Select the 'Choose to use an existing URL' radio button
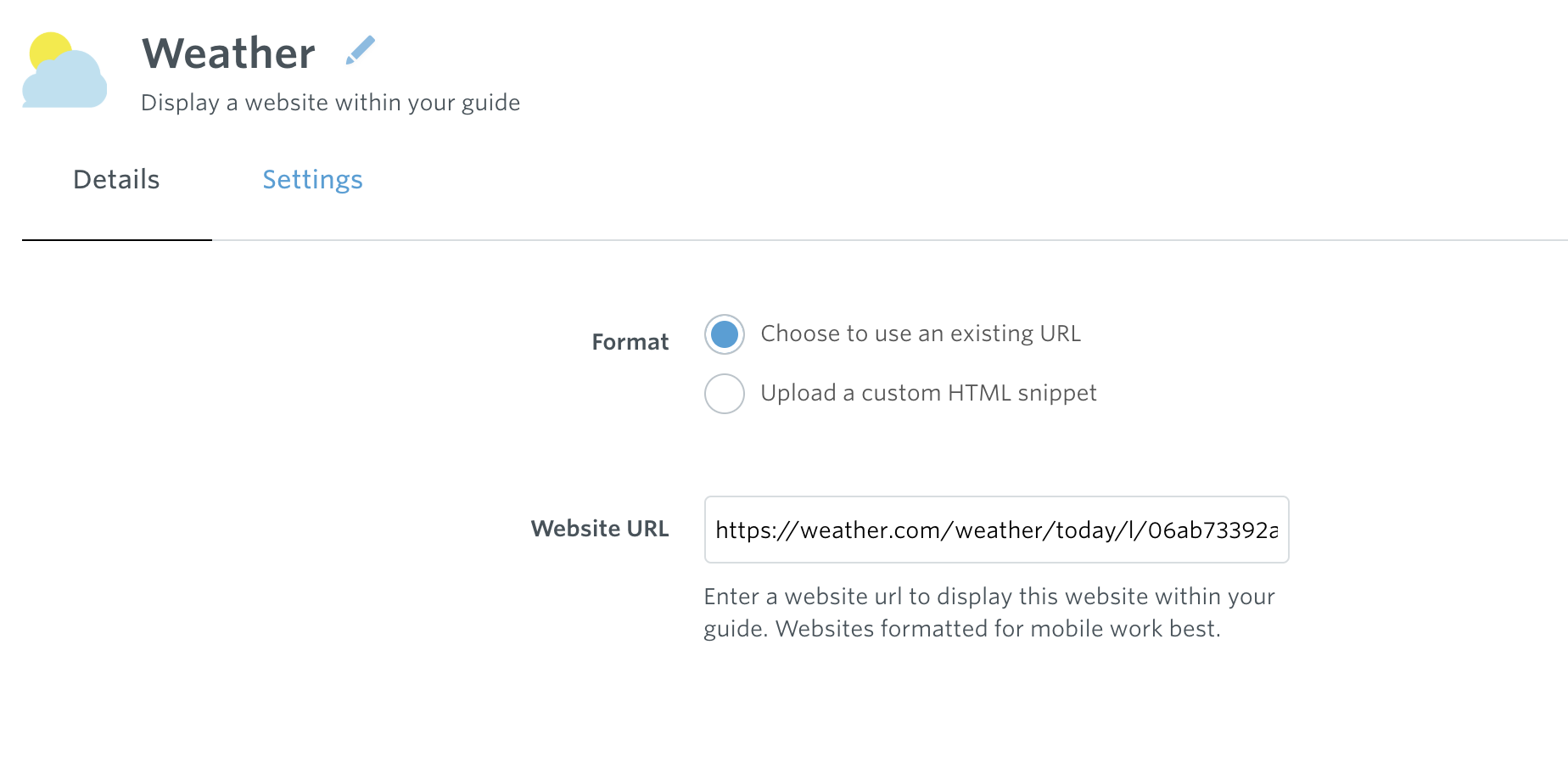This screenshot has height=757, width=1568. 725,334
